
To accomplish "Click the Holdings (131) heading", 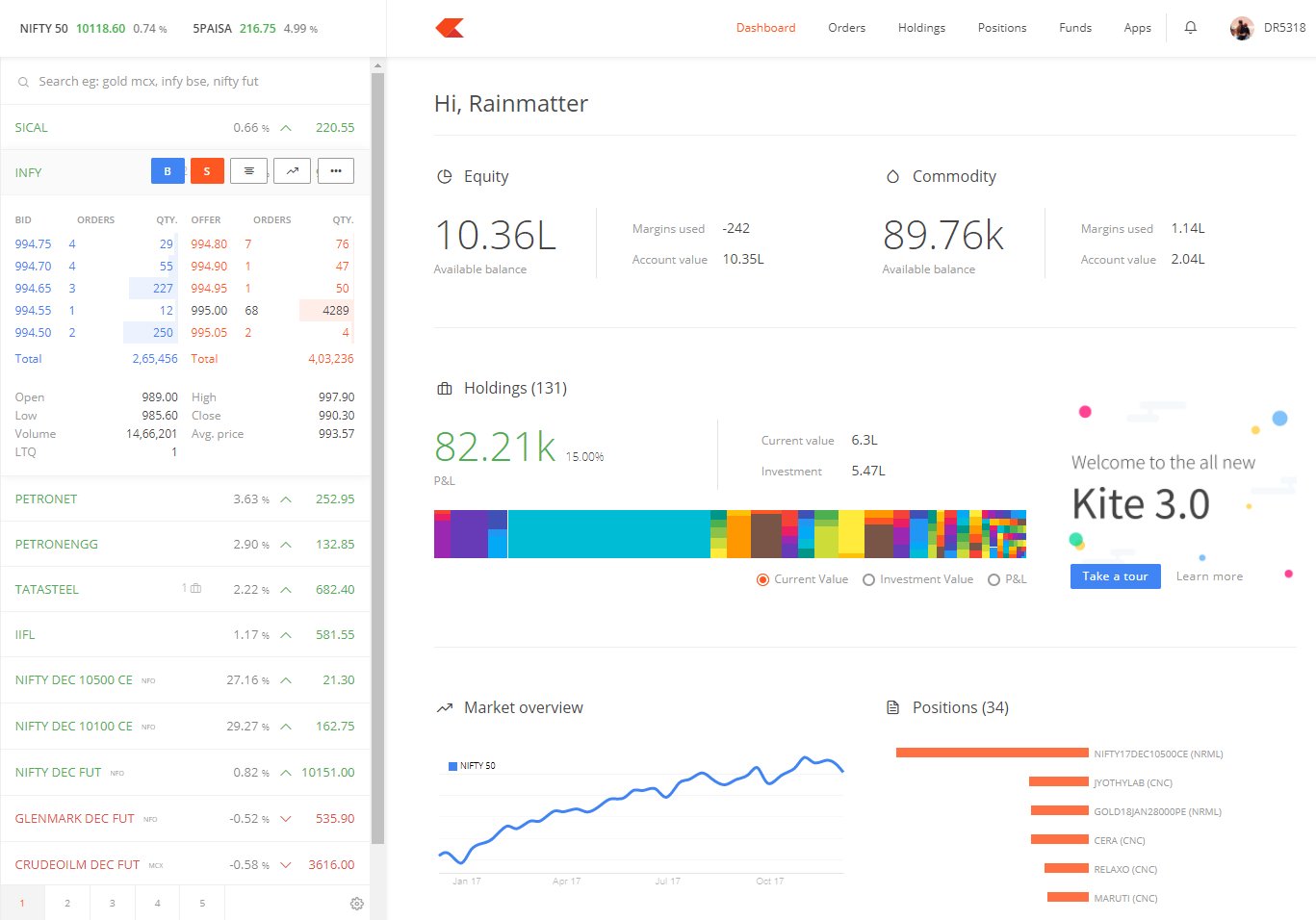I will [515, 389].
